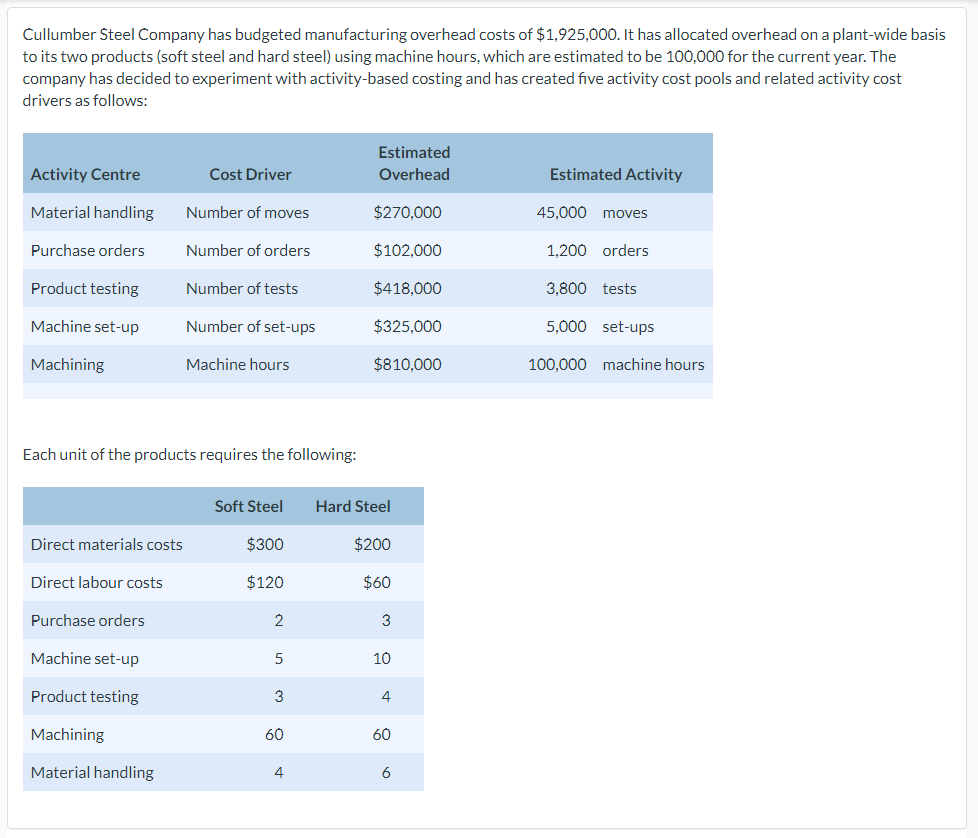The width and height of the screenshot is (978, 838).
Task: Click the Direct labour costs $60 value
Action: pos(379,582)
